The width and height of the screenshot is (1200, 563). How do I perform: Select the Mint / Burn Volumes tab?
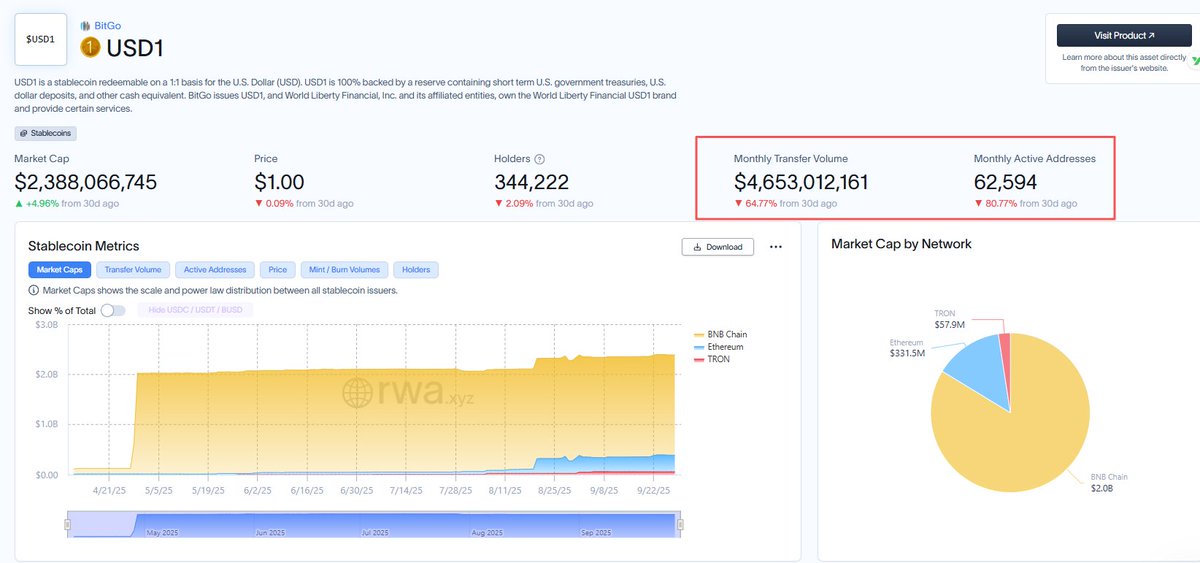pos(343,270)
